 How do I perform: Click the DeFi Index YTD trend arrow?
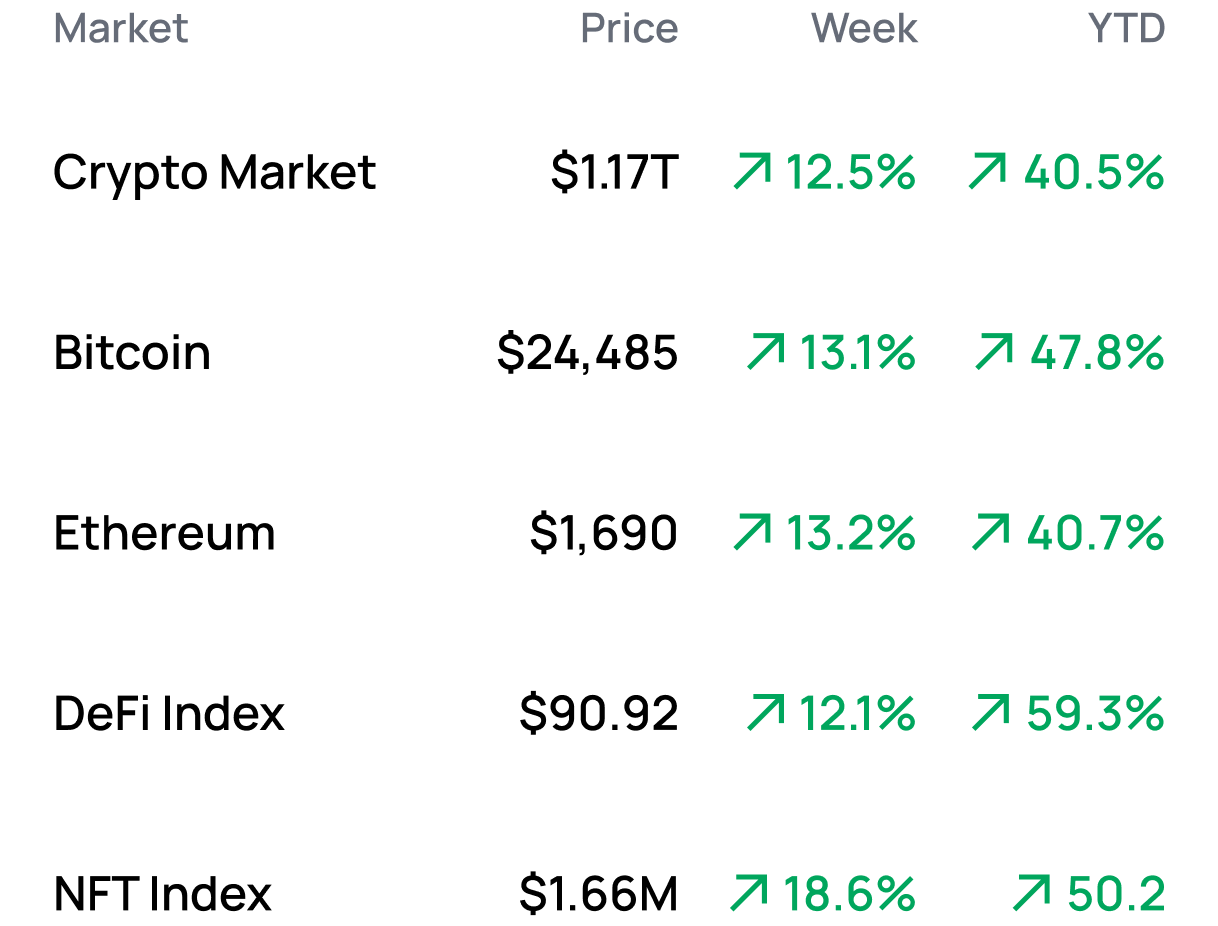coord(991,713)
